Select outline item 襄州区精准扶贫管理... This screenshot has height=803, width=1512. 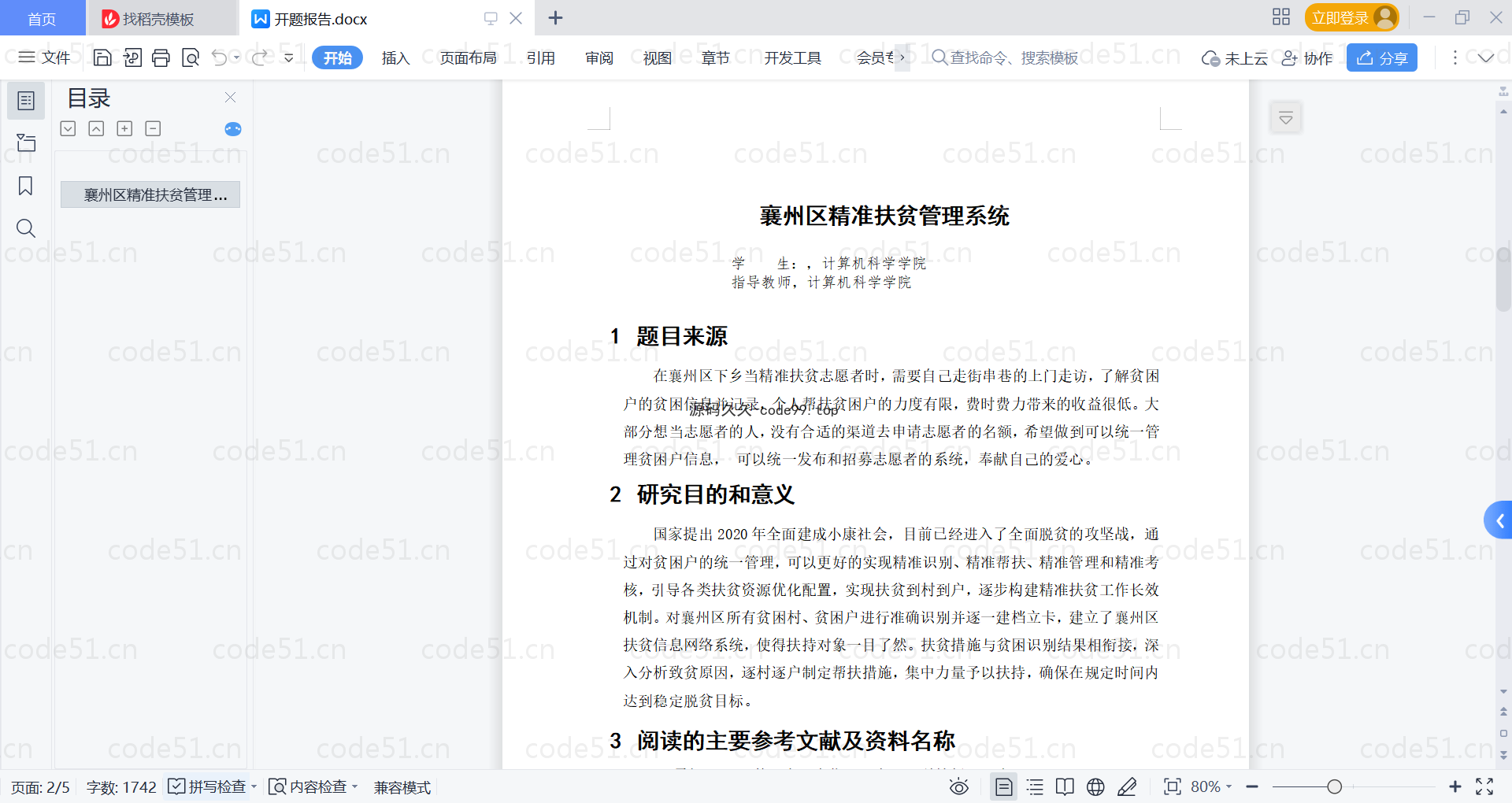150,194
